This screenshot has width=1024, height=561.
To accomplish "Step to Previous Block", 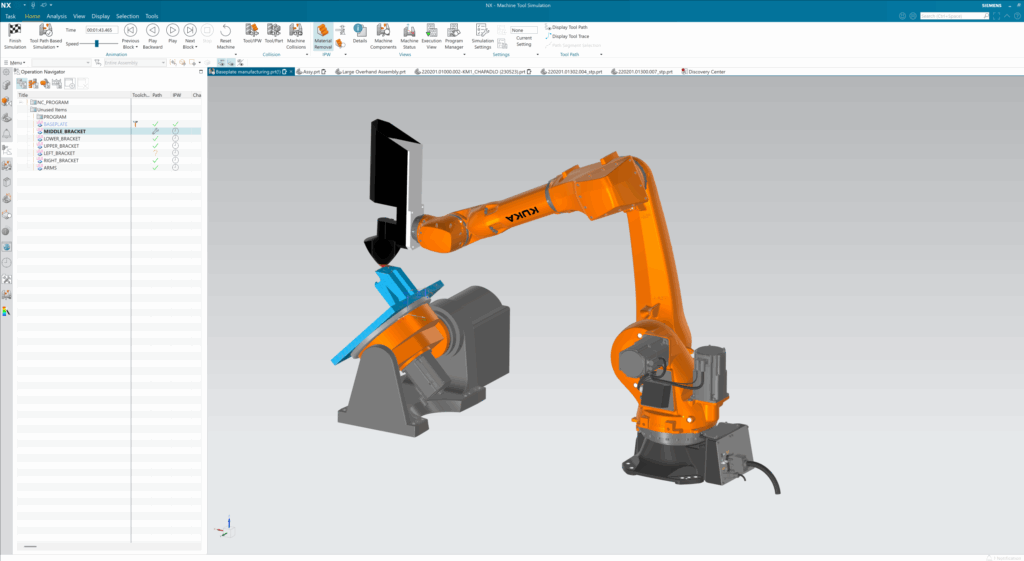I will point(131,37).
